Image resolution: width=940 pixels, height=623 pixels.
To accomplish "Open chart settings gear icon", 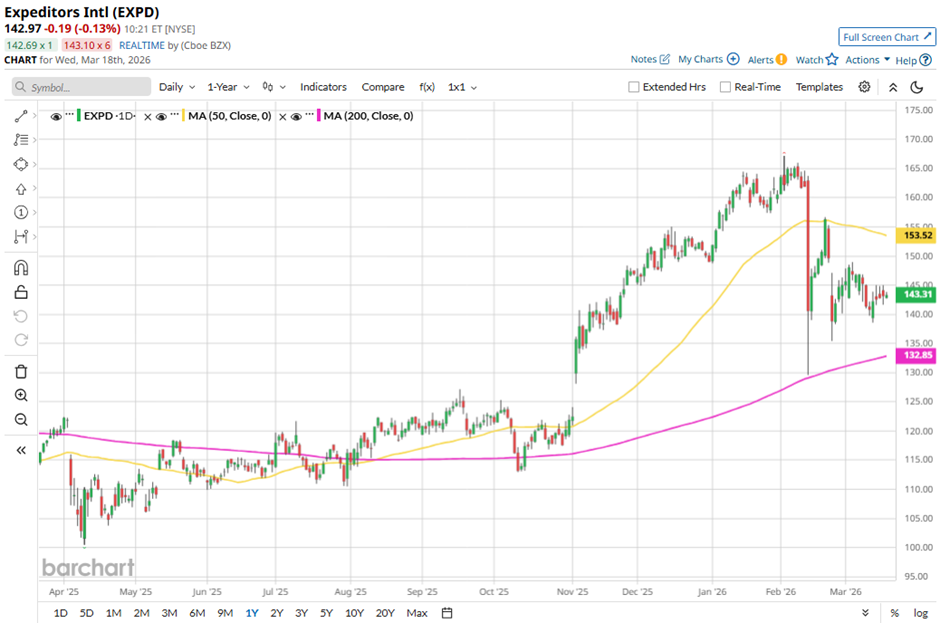I will (864, 87).
